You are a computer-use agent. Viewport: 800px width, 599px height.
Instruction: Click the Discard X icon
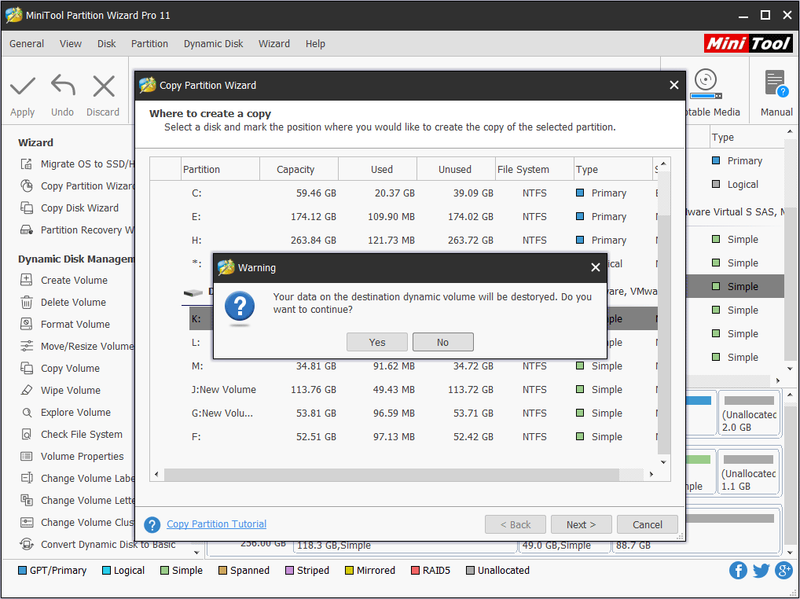point(104,86)
